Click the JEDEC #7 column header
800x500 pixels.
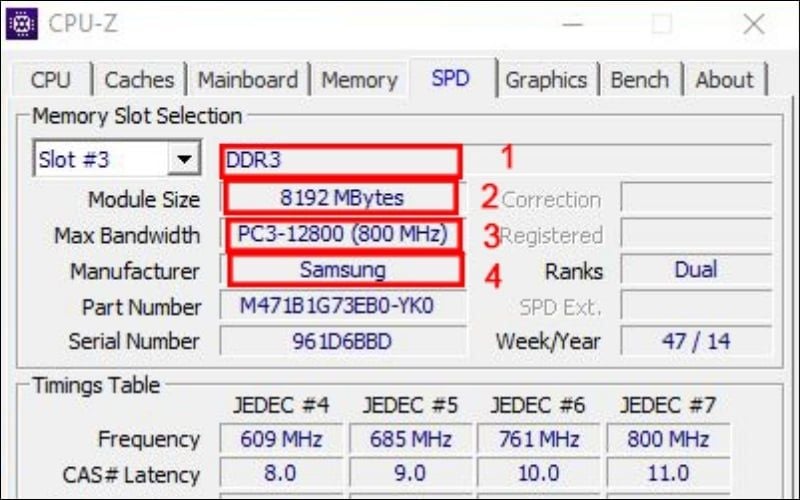668,406
